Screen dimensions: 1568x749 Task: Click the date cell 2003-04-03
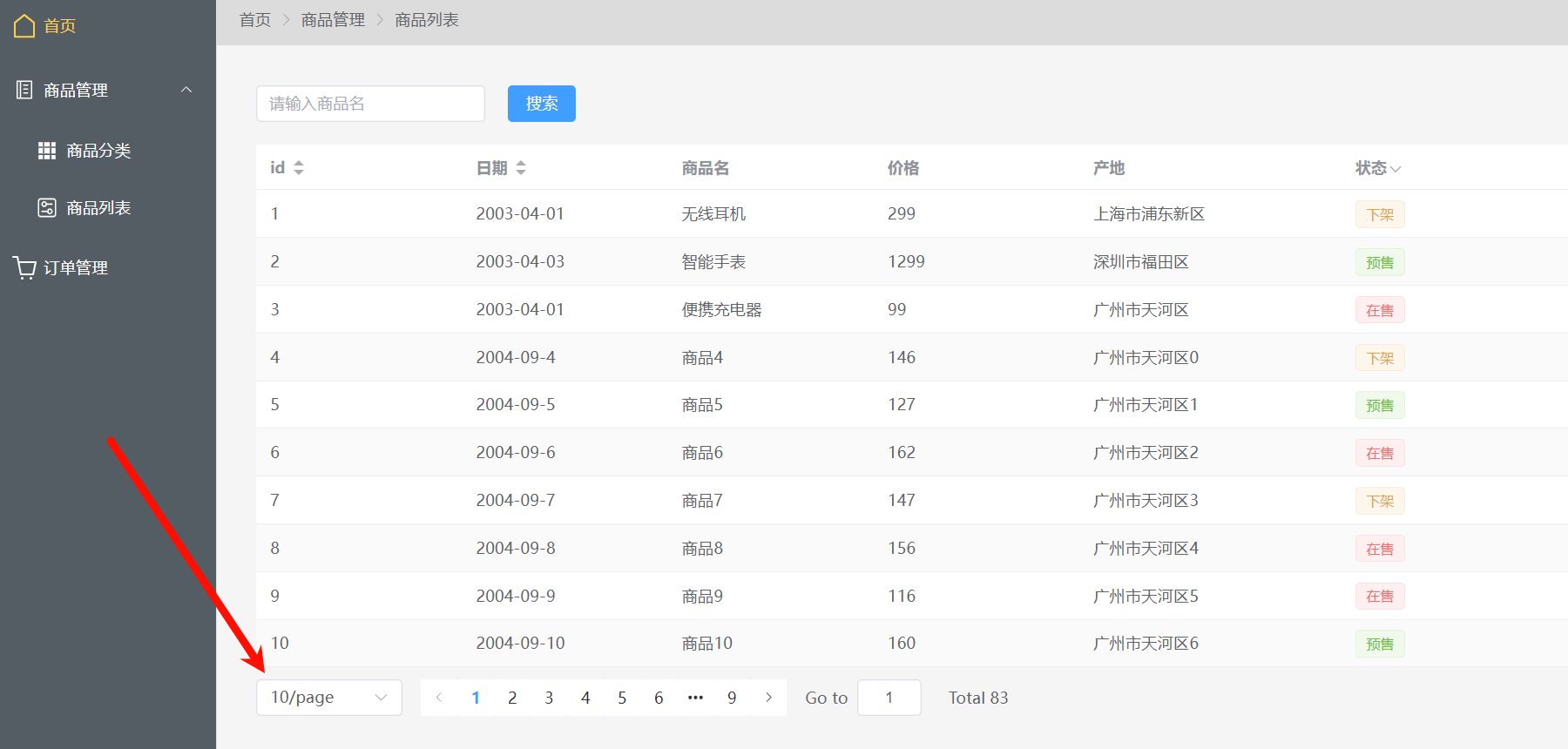tap(520, 261)
